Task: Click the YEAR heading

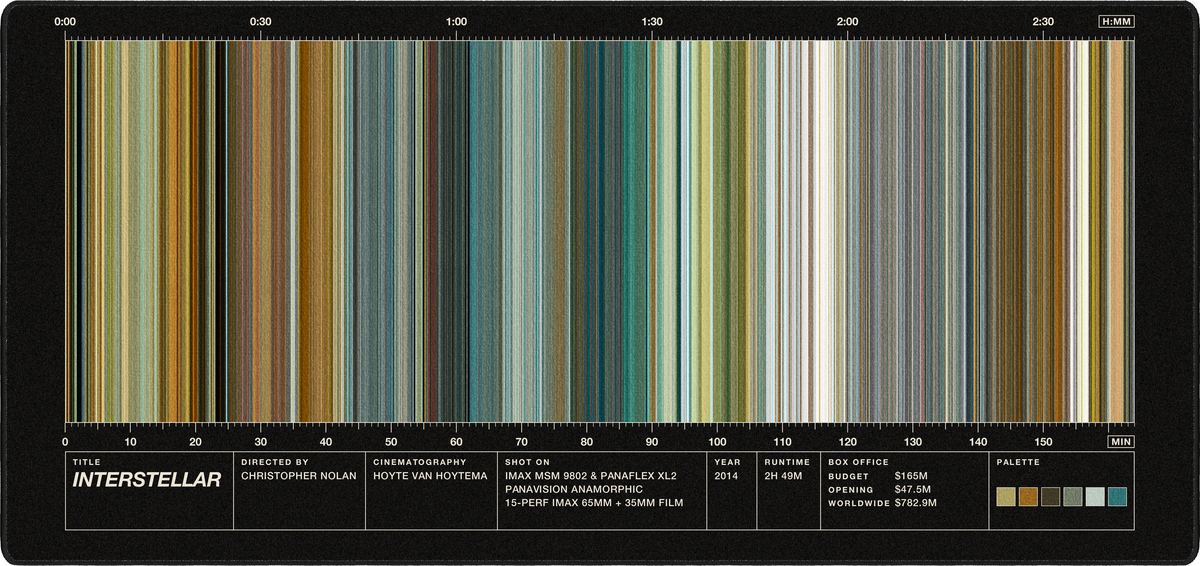Action: click(728, 462)
